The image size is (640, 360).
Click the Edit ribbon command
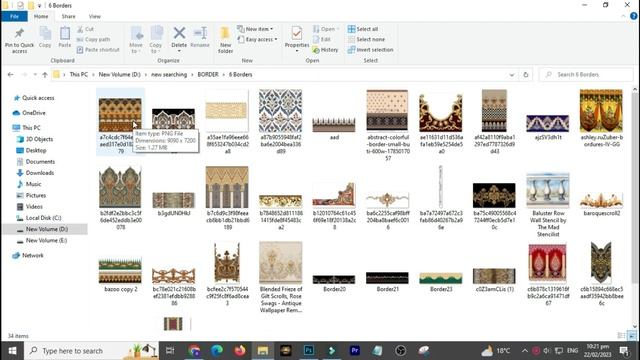click(x=322, y=39)
